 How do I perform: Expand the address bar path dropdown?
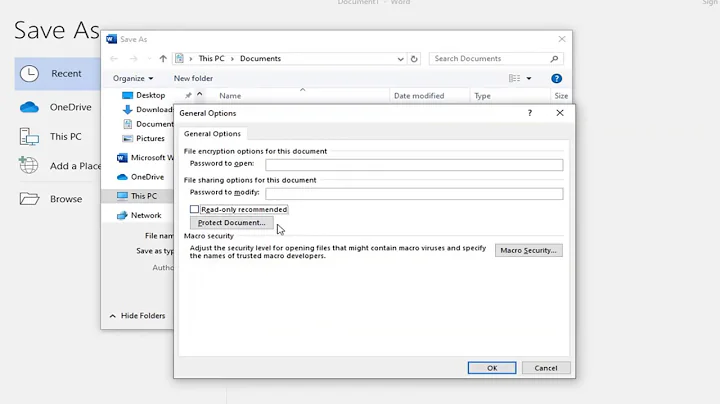click(x=400, y=59)
